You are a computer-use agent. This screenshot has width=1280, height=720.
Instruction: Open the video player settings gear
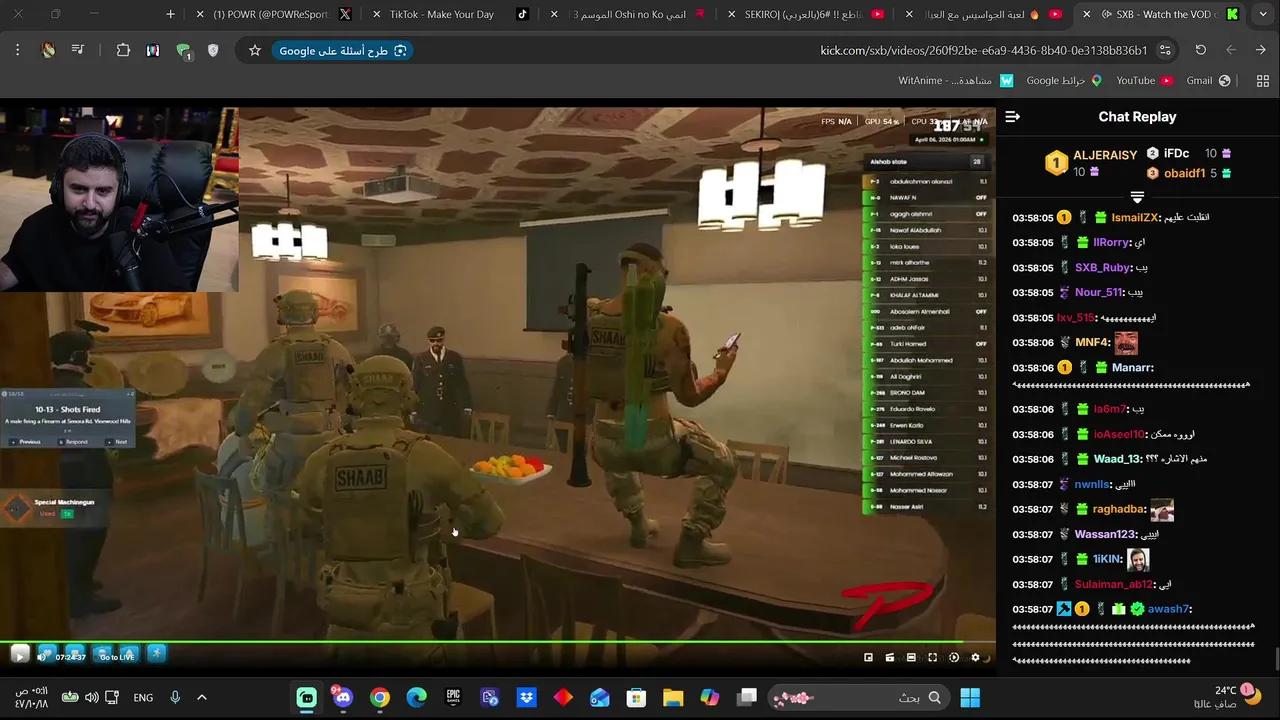(x=975, y=657)
